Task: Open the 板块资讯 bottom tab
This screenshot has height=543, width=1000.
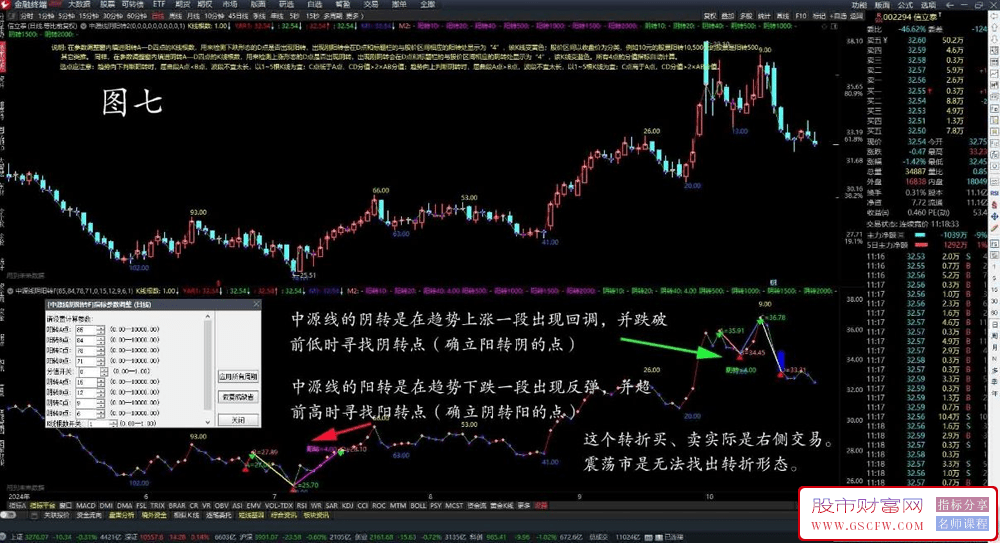Action: click(x=316, y=515)
